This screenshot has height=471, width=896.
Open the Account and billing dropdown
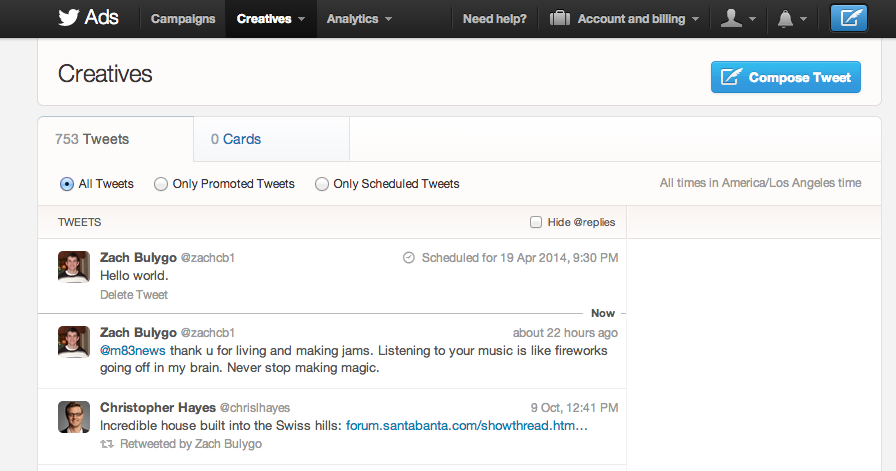point(624,19)
